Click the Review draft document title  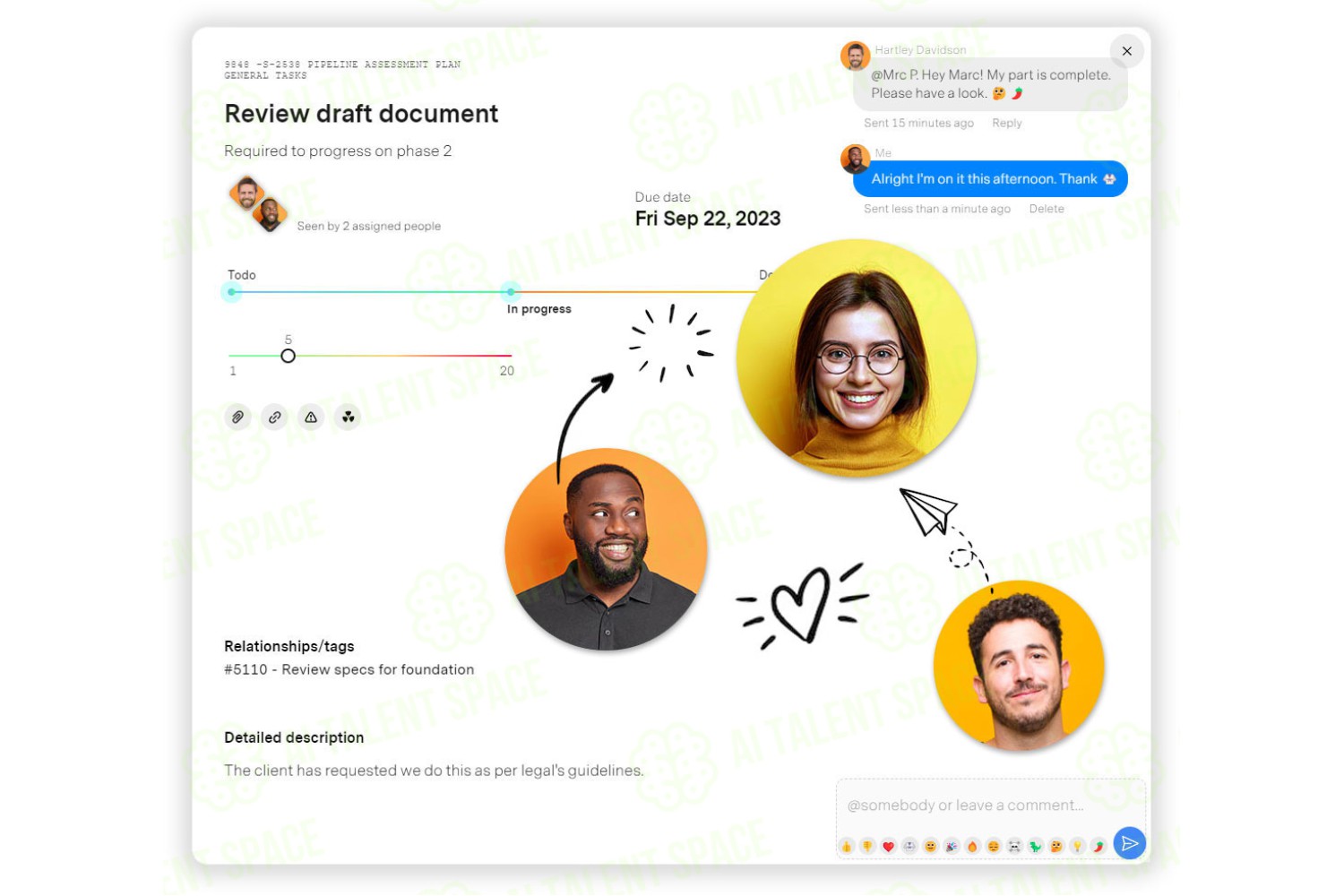click(361, 114)
